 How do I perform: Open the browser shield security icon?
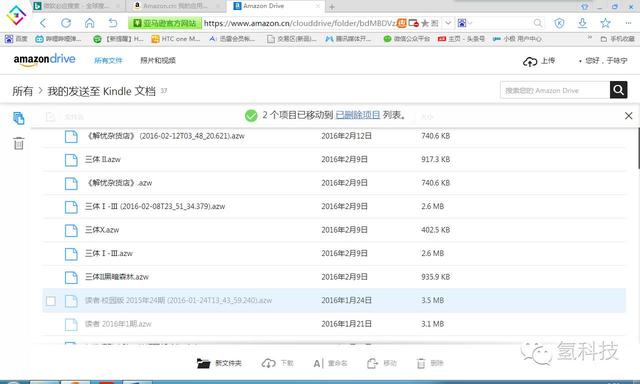[x=559, y=23]
